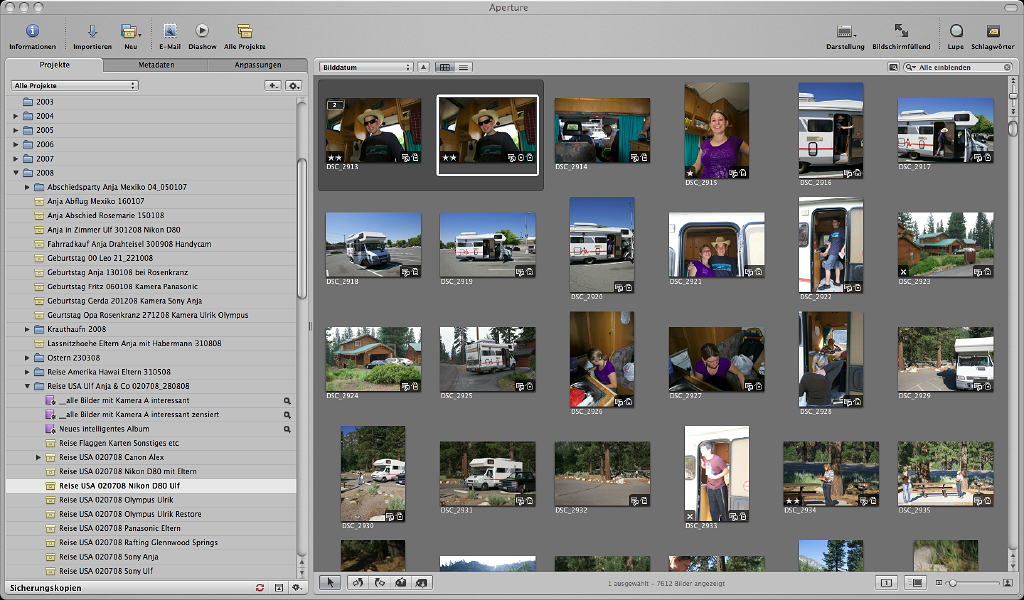Select Reise USA 020708 Olympus Ulrik project
Screen dimensions: 1024x600
(116, 499)
